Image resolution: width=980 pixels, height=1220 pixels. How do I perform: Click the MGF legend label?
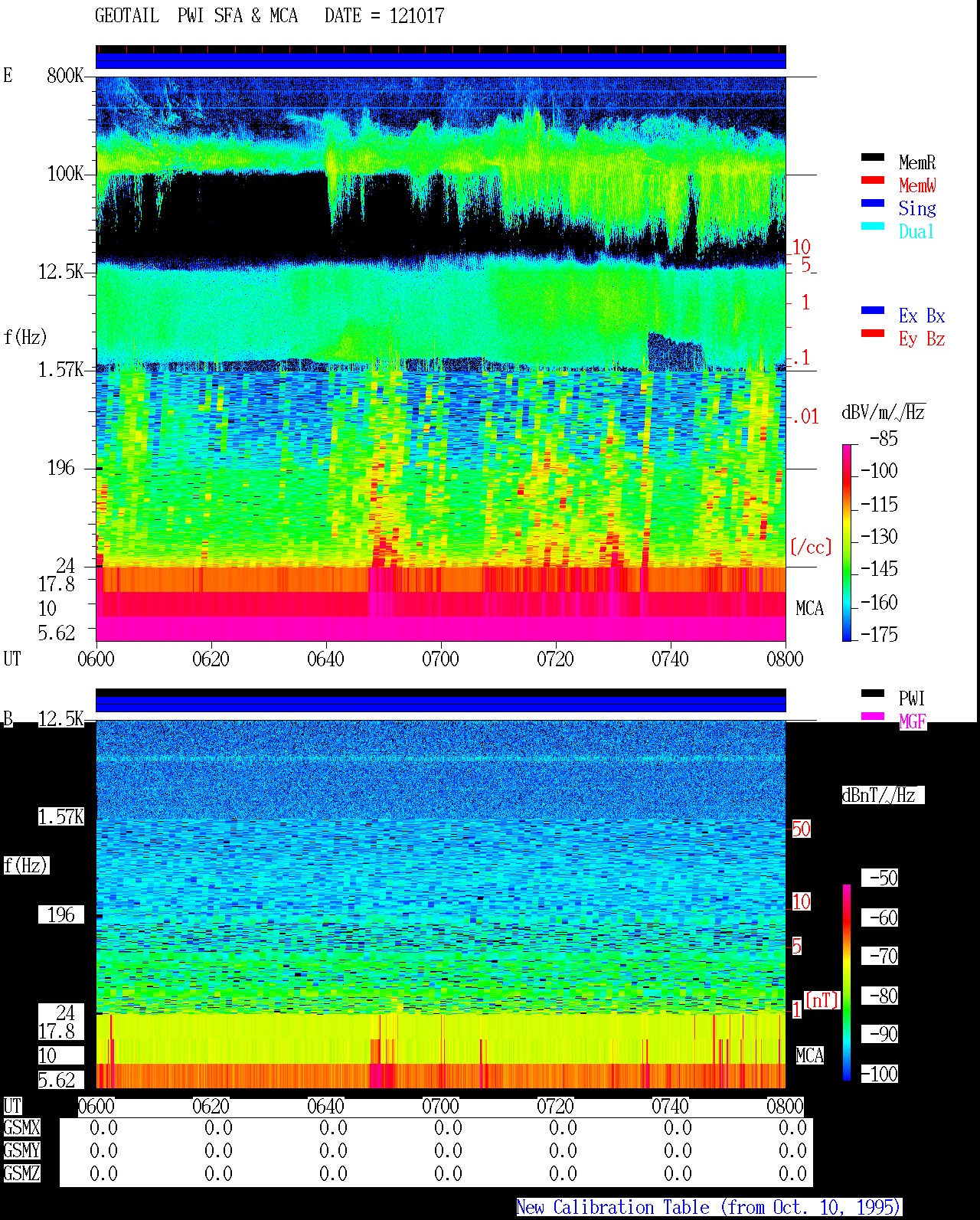913,721
